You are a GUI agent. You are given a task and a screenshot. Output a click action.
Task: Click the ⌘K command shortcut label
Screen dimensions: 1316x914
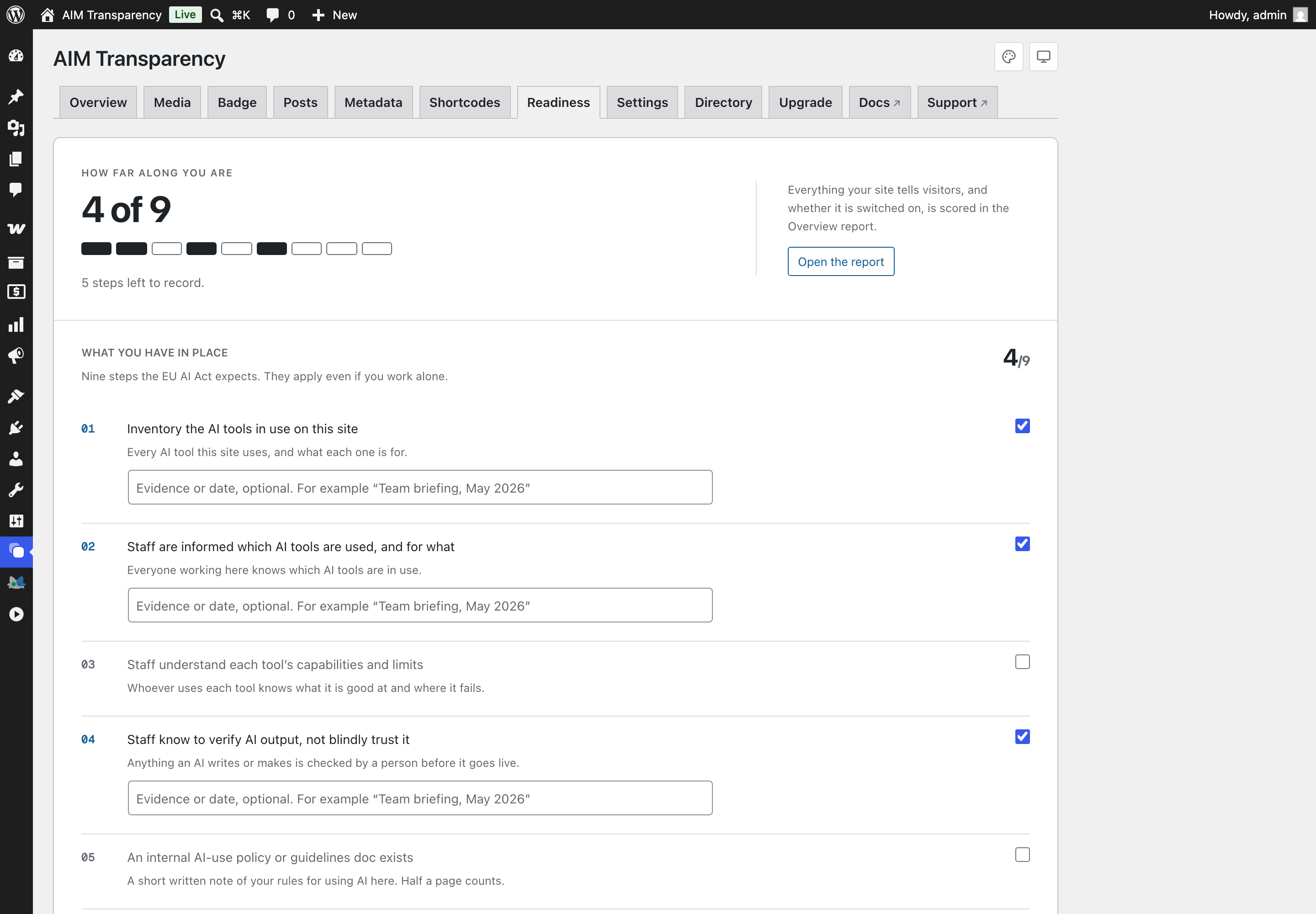pos(241,15)
